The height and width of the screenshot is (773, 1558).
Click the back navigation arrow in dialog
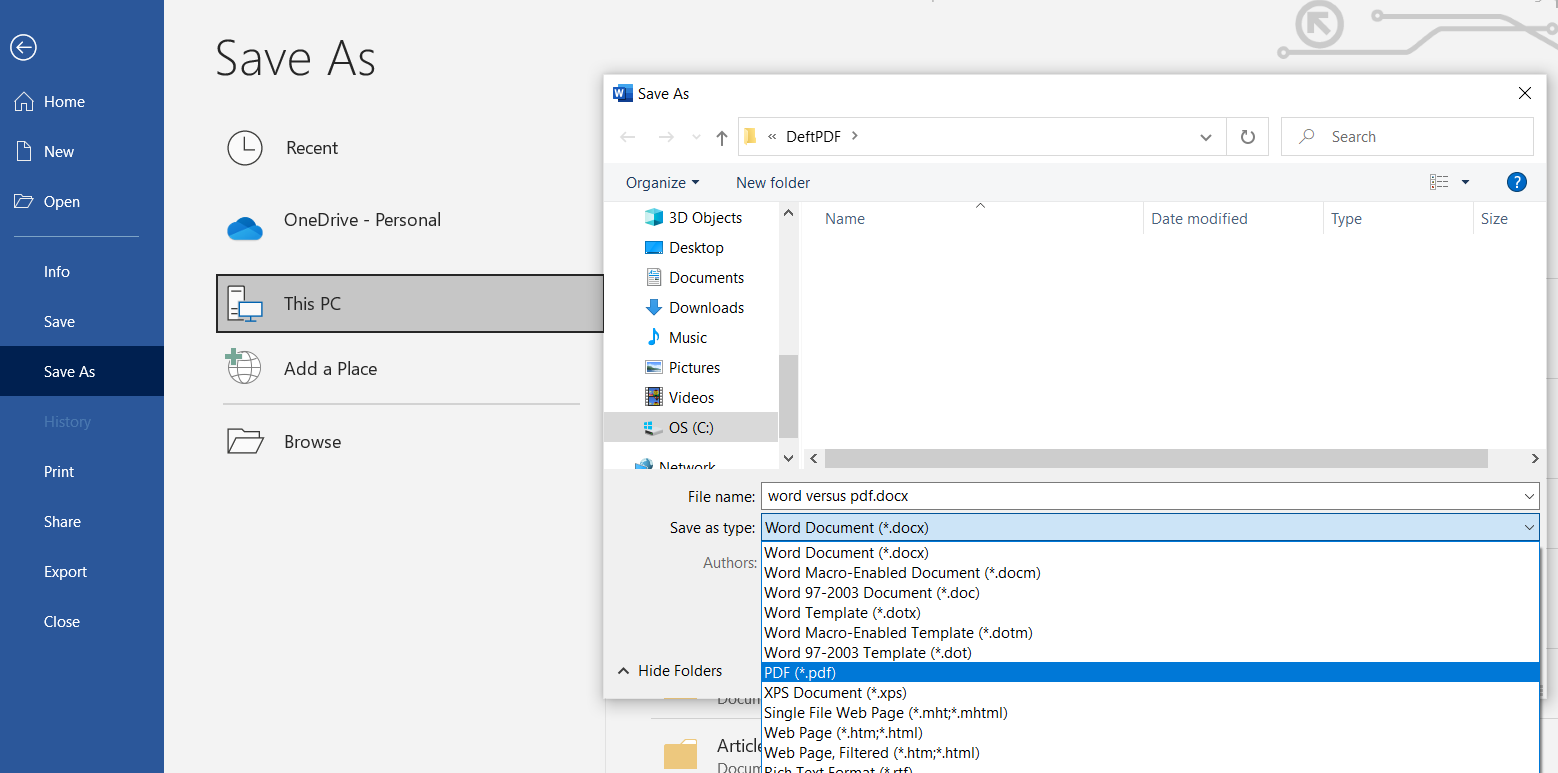click(628, 137)
